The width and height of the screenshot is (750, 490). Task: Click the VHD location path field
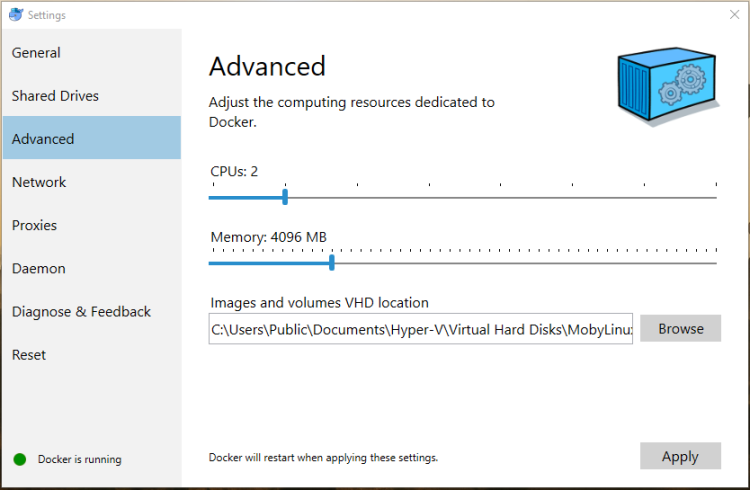420,329
